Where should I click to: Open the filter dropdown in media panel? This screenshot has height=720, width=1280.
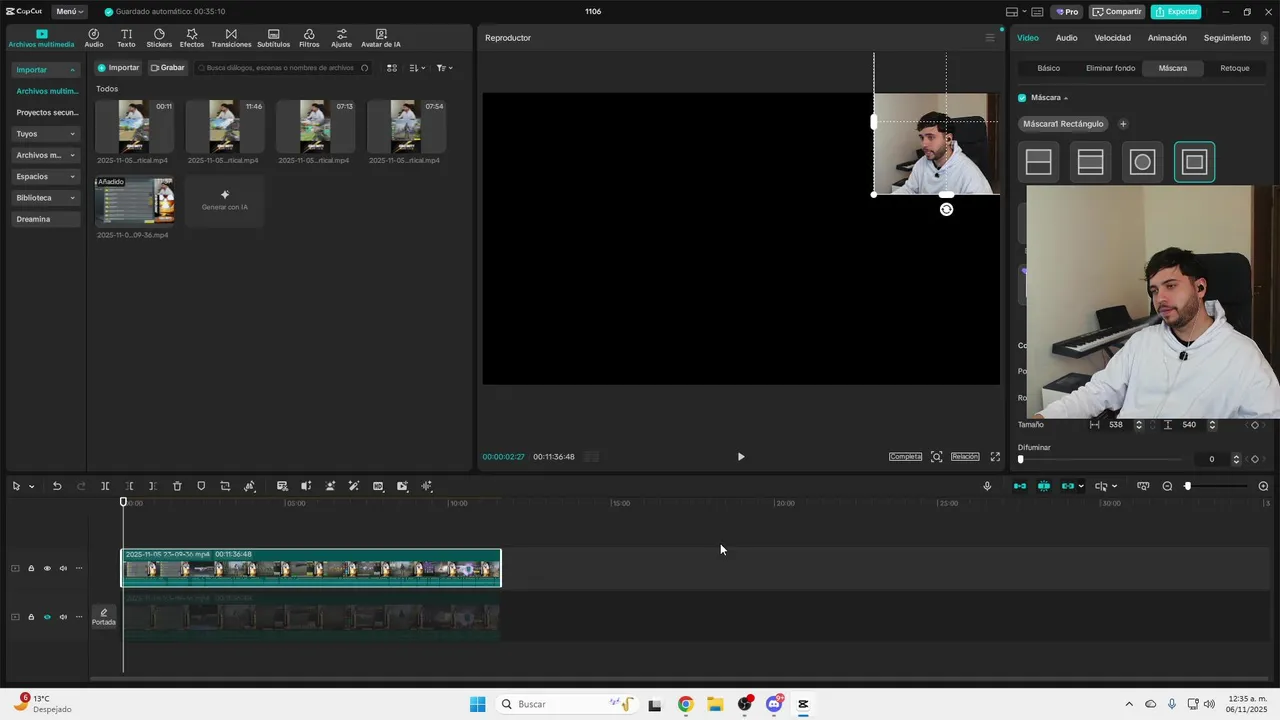click(x=445, y=68)
